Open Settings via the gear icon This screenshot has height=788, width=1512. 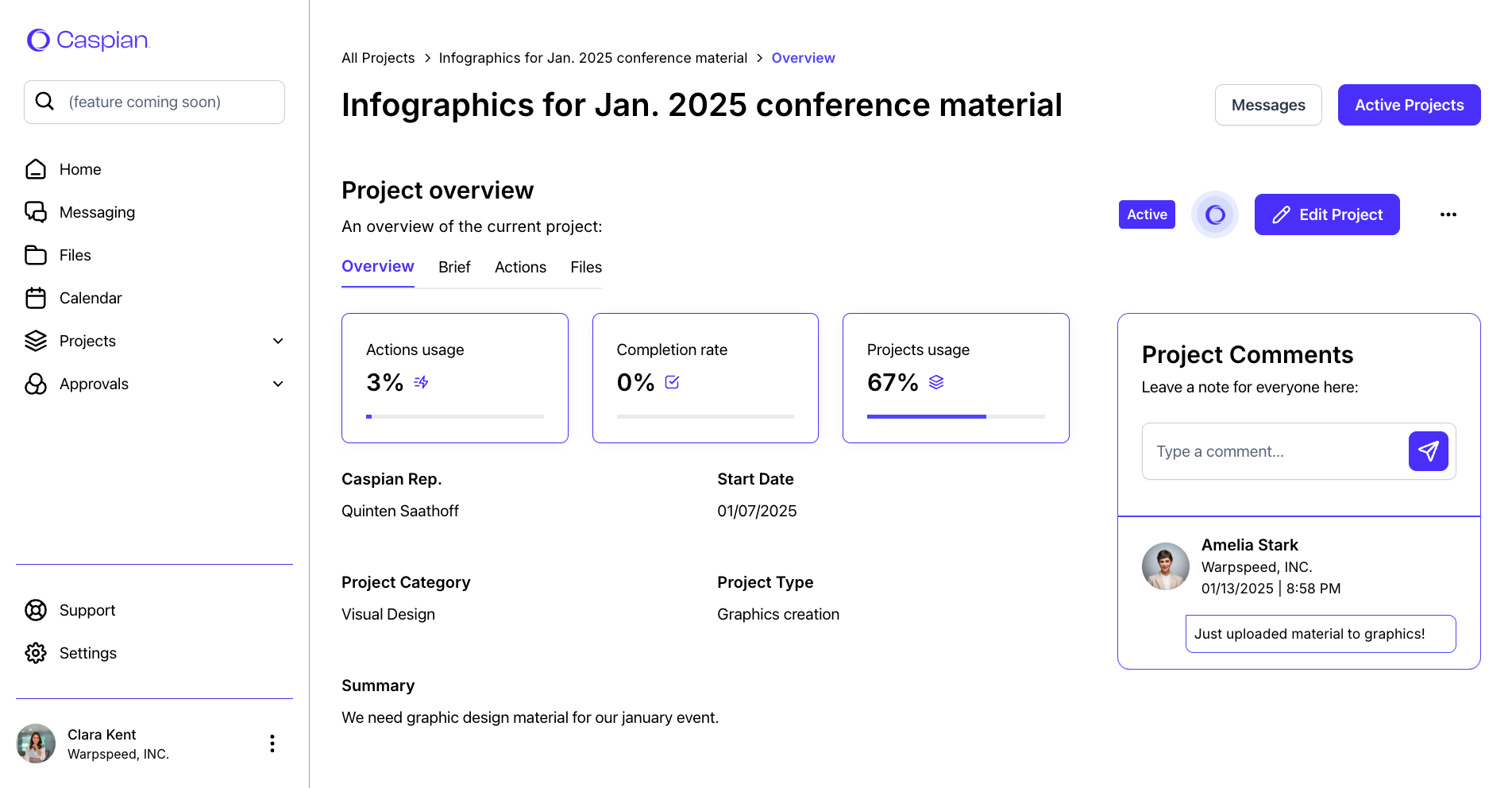[36, 653]
